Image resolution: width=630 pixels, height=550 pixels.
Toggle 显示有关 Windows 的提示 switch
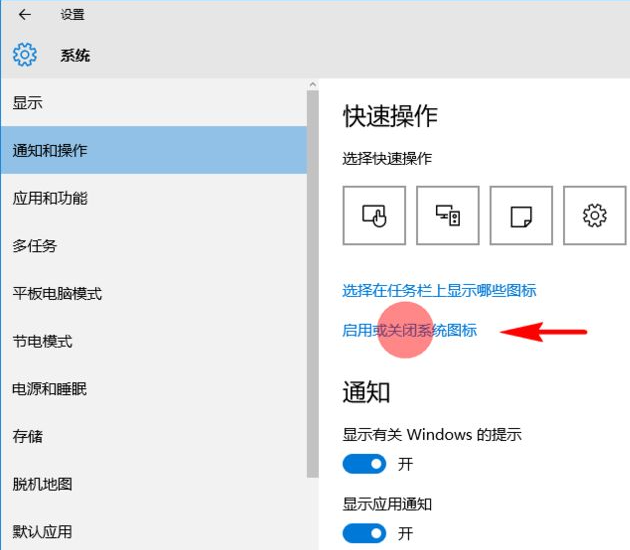[364, 464]
